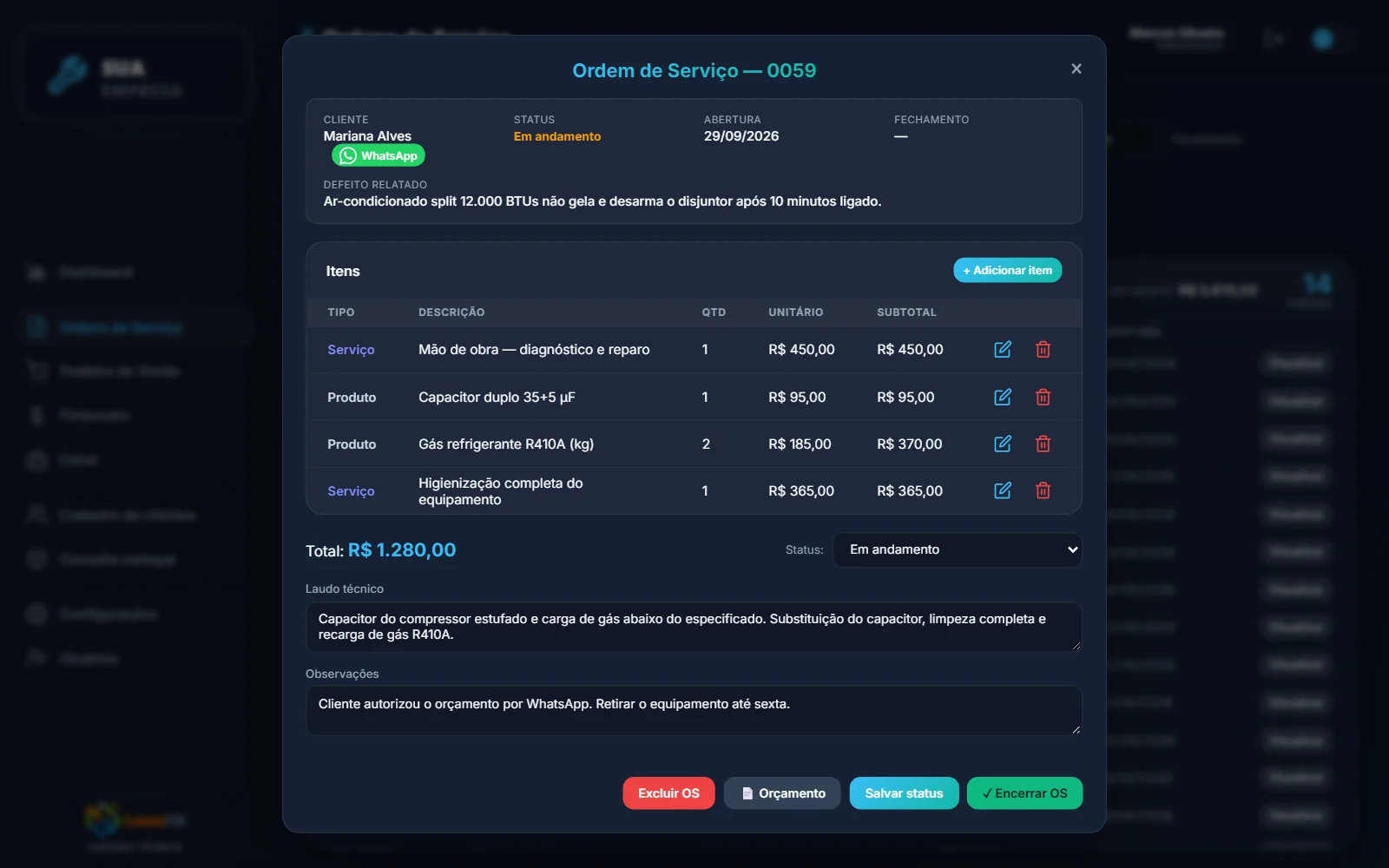The width and height of the screenshot is (1389, 868).
Task: Edit the Capacitor duplo 35+5 µF item
Action: pyautogui.click(x=1003, y=397)
